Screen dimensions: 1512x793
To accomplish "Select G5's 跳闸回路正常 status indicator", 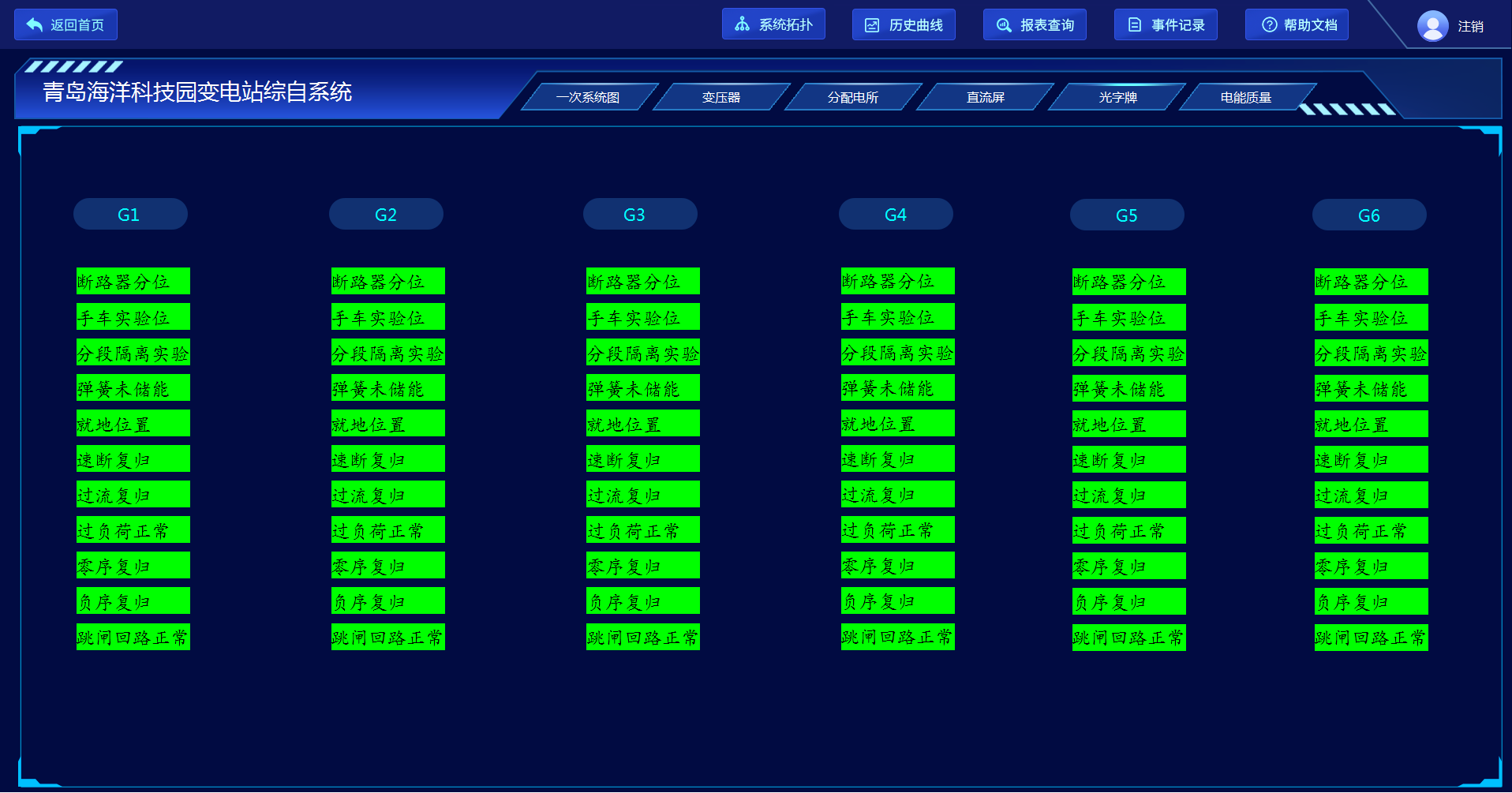I will (x=1128, y=638).
